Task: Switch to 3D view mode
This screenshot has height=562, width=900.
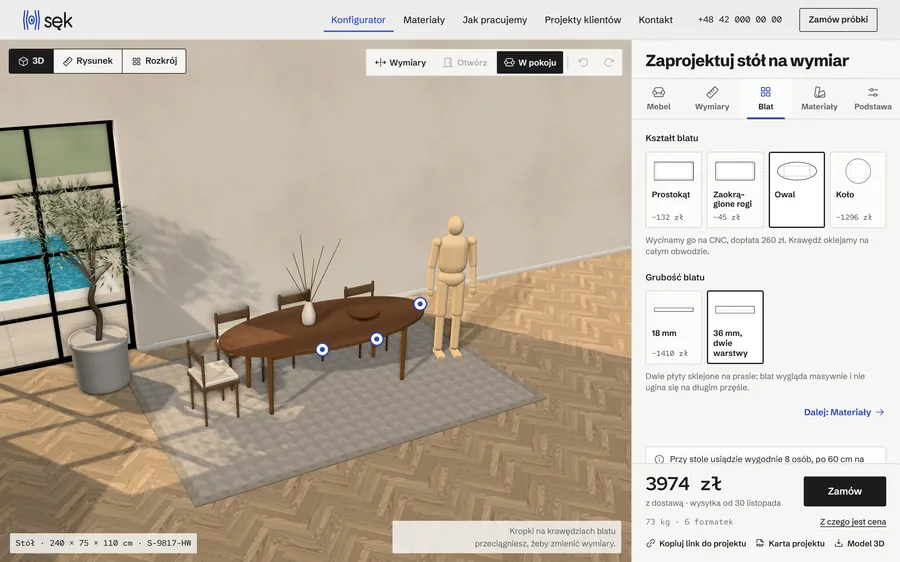Action: 32,61
